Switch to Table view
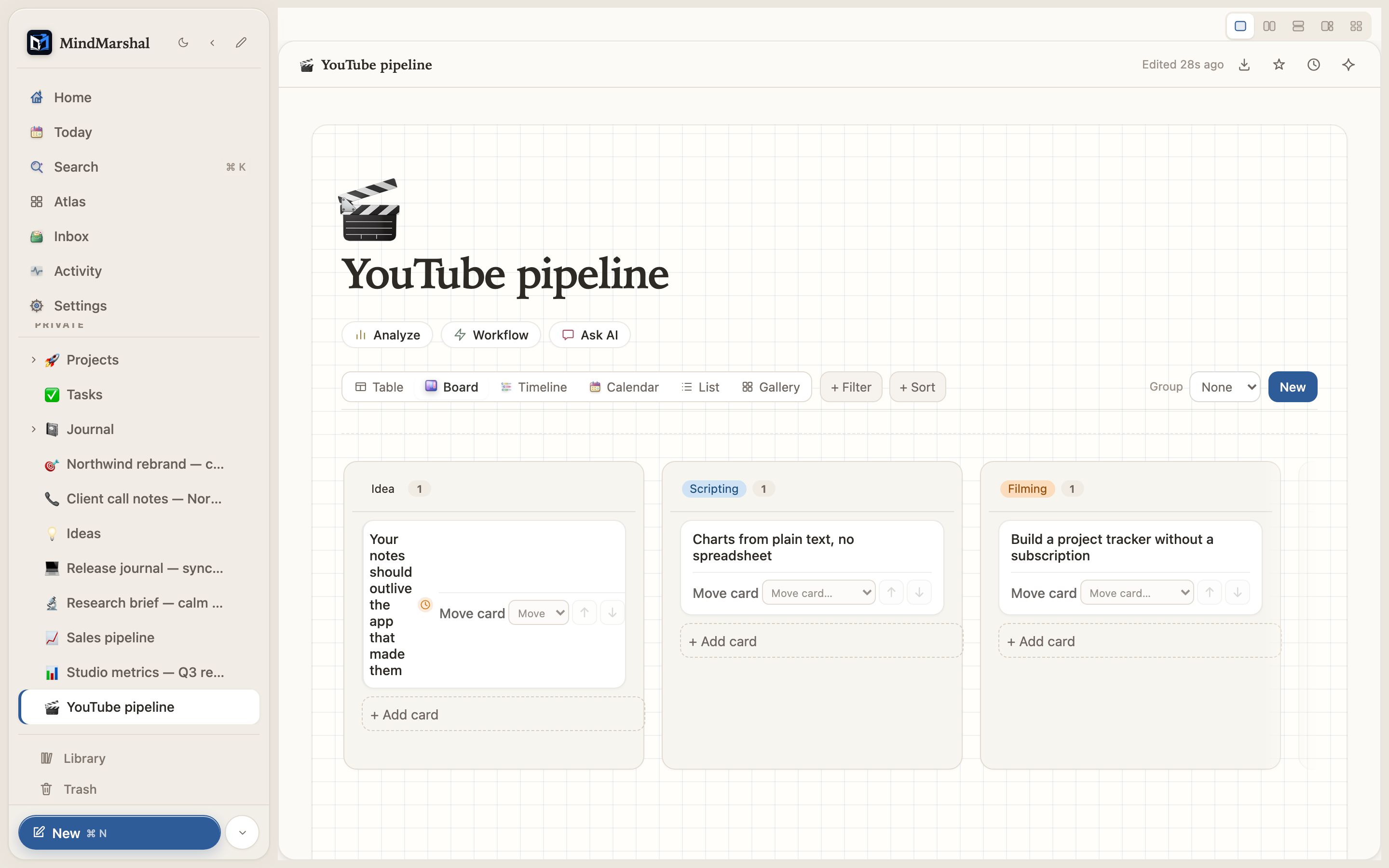 [380, 388]
